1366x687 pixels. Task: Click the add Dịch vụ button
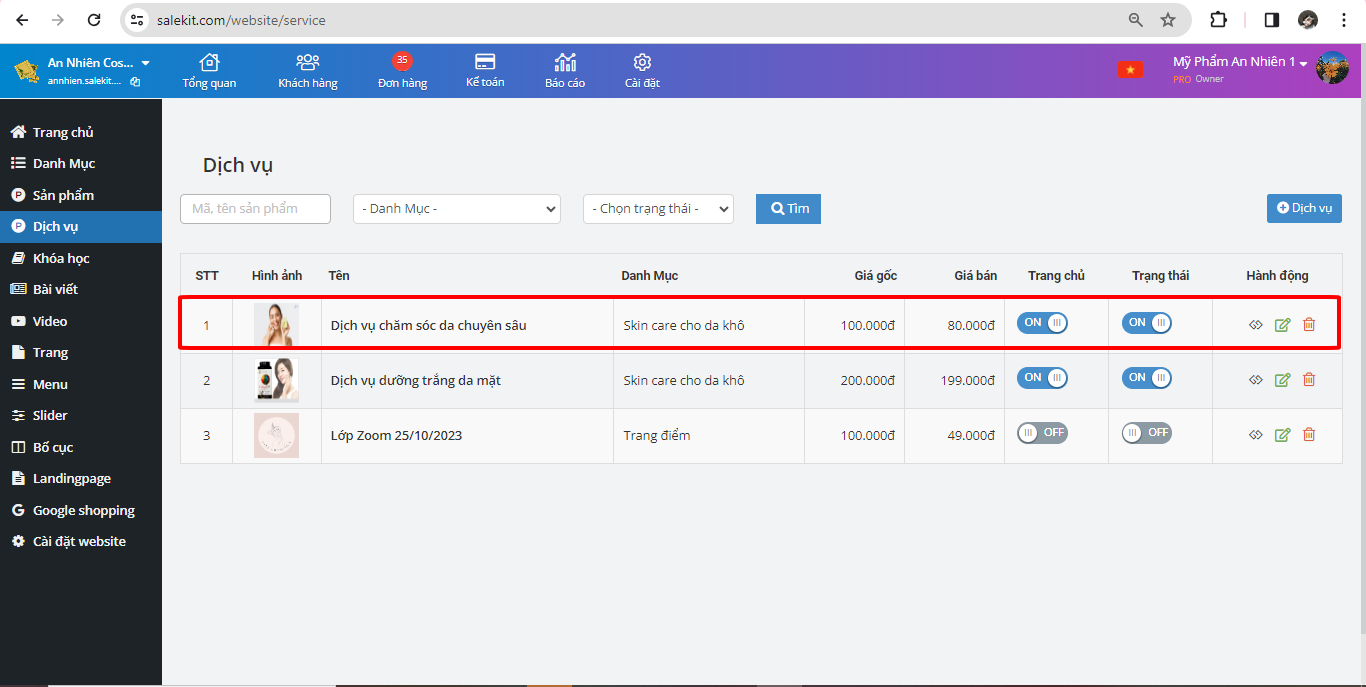[x=1304, y=208]
